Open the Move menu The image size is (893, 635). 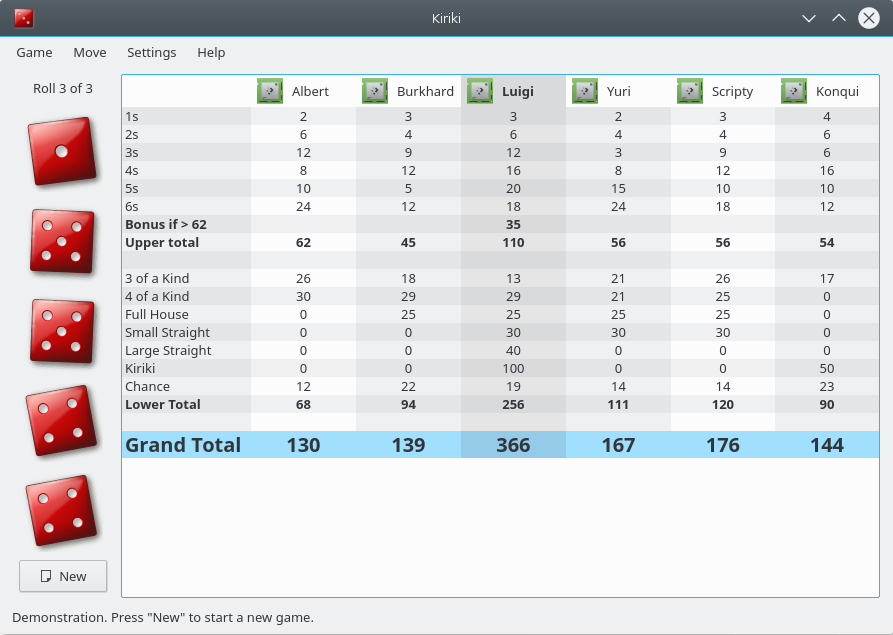click(x=89, y=52)
